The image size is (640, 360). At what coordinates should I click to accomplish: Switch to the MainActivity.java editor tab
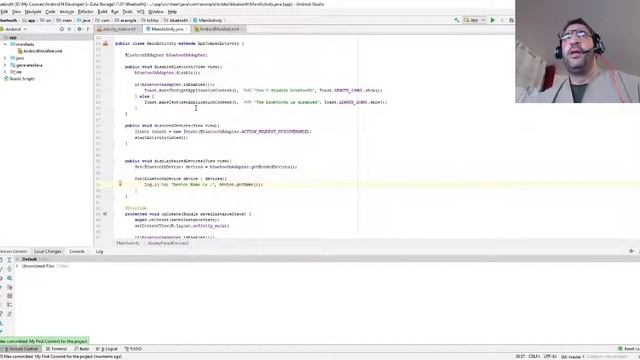[167, 29]
